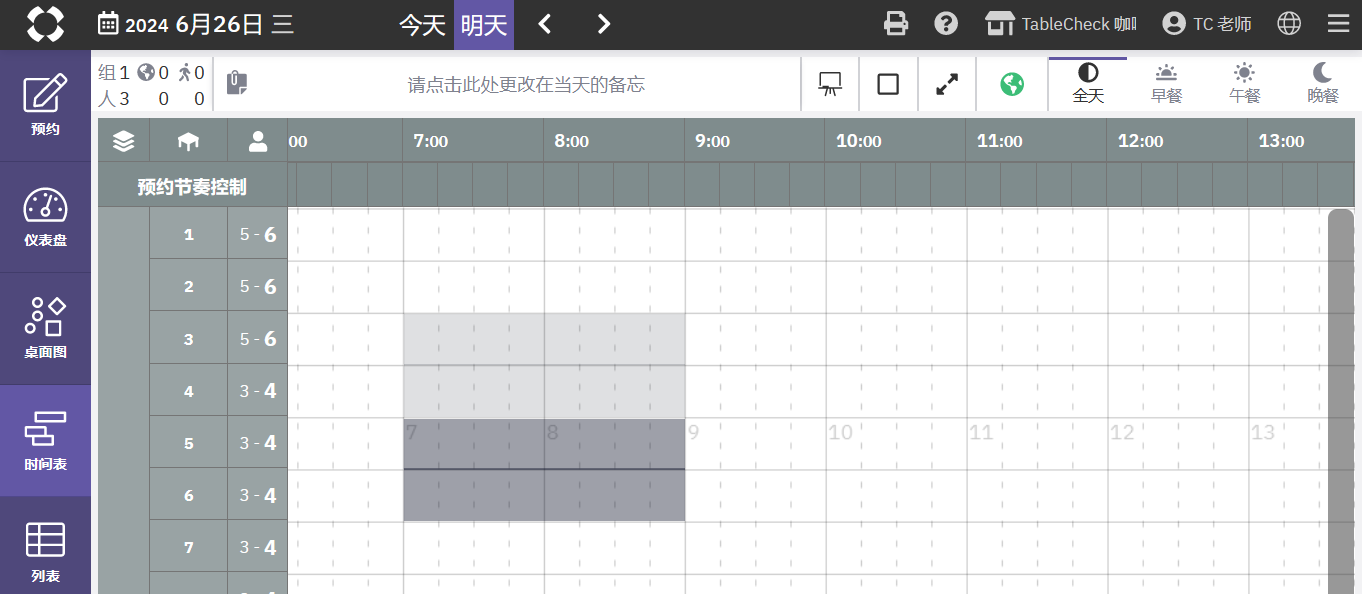This screenshot has height=594, width=1362.
Task: Click the TableCheck logo icon
Action: point(45,24)
